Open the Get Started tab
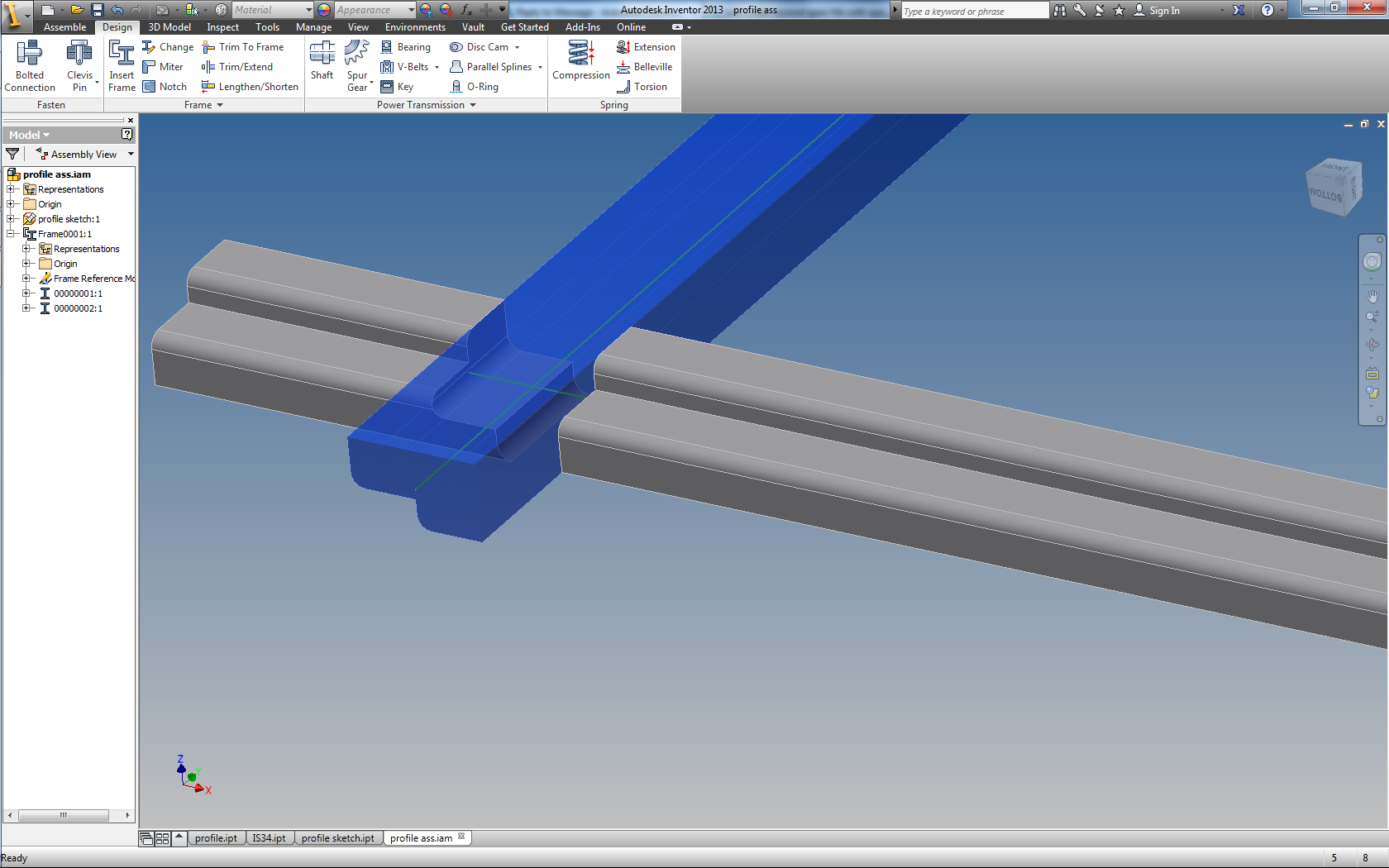1389x868 pixels. point(525,27)
